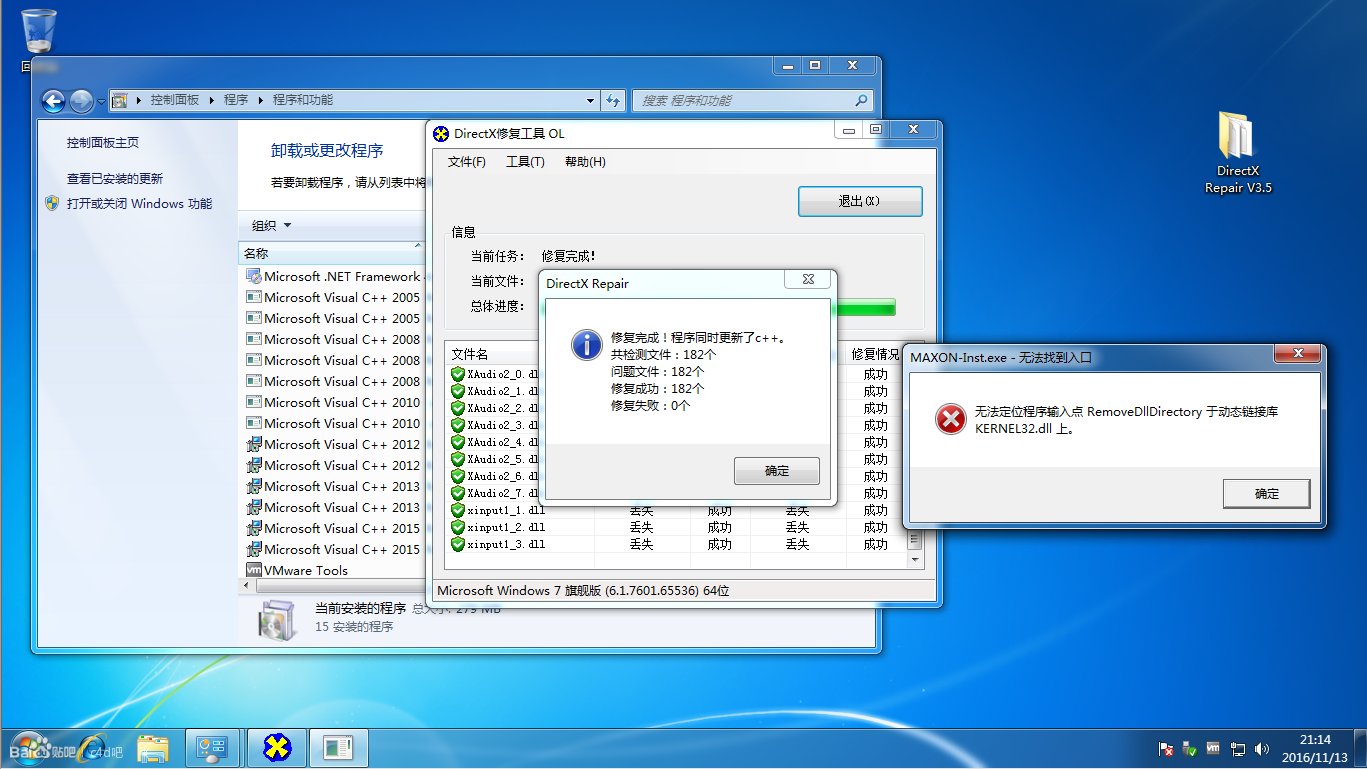1367x769 pixels.
Task: Expand the arrow after 程序 breadcrumb
Action: (x=261, y=100)
